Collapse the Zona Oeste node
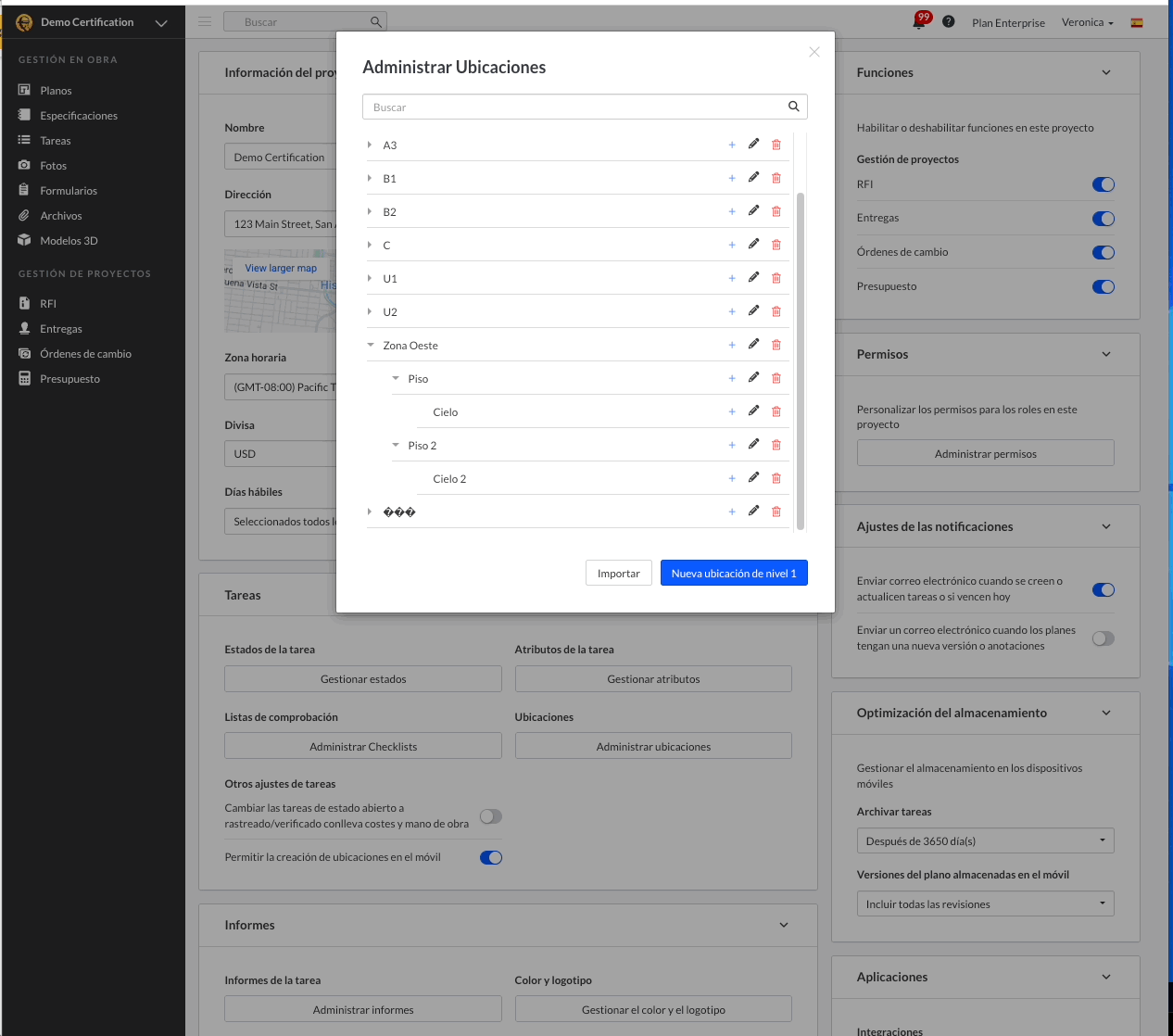This screenshot has width=1173, height=1036. click(371, 345)
